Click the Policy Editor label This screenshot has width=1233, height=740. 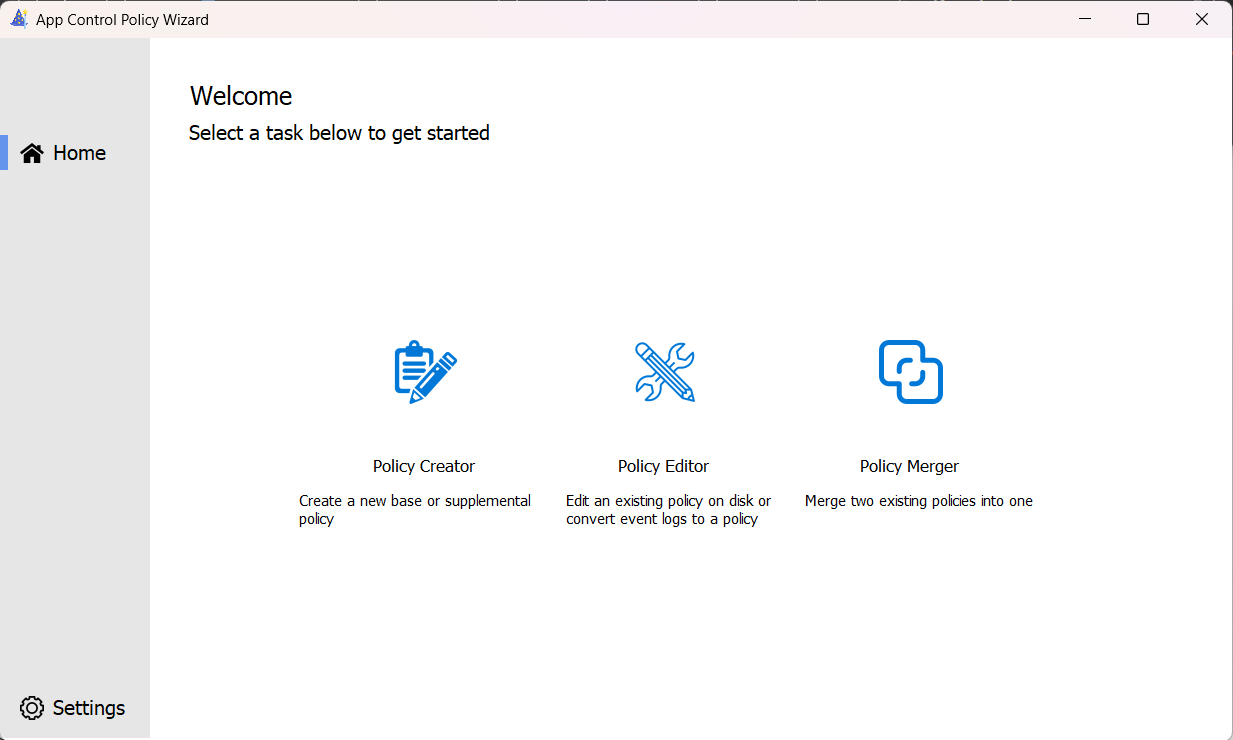click(663, 466)
